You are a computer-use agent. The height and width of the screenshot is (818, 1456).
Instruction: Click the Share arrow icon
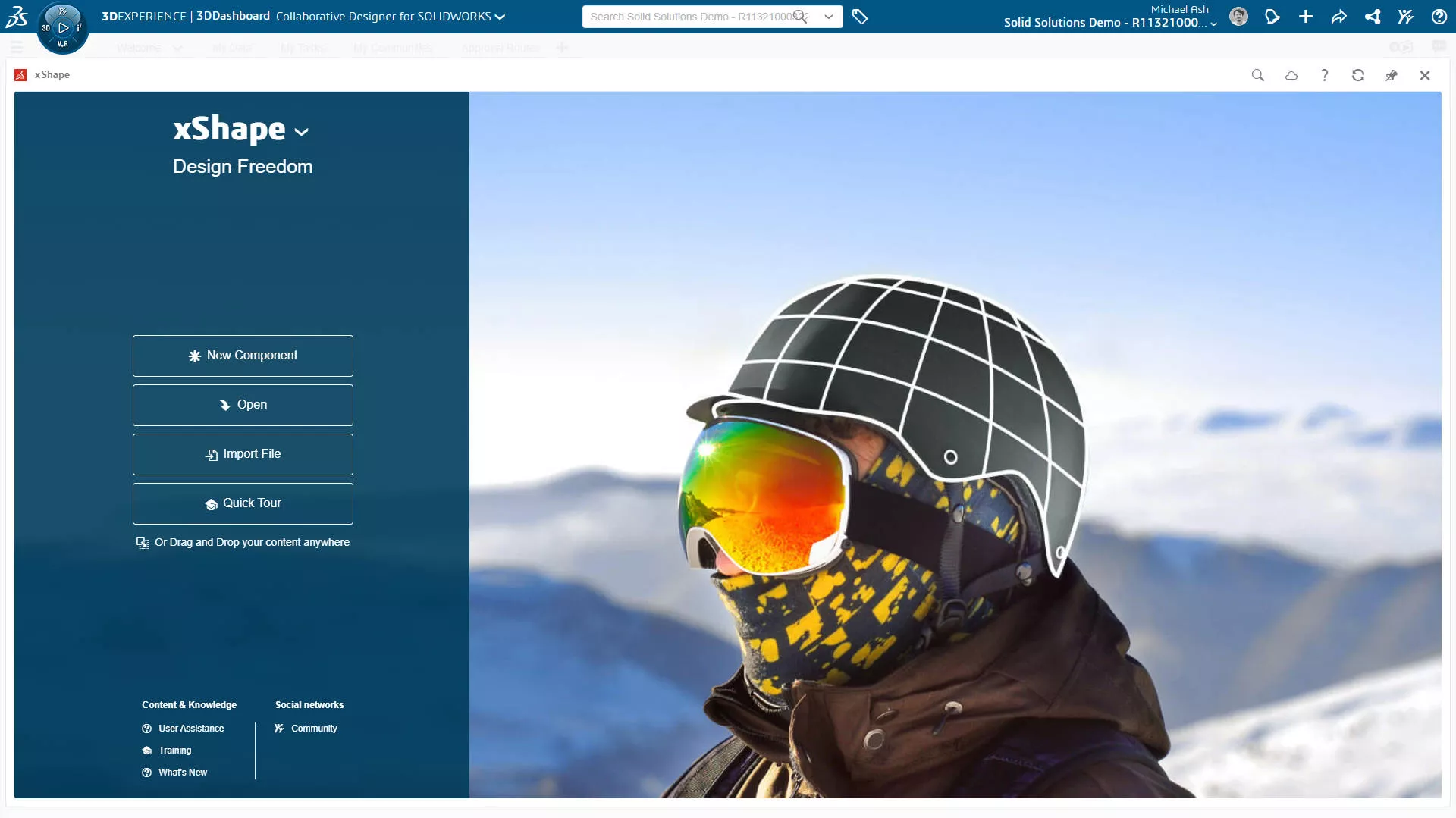point(1338,17)
